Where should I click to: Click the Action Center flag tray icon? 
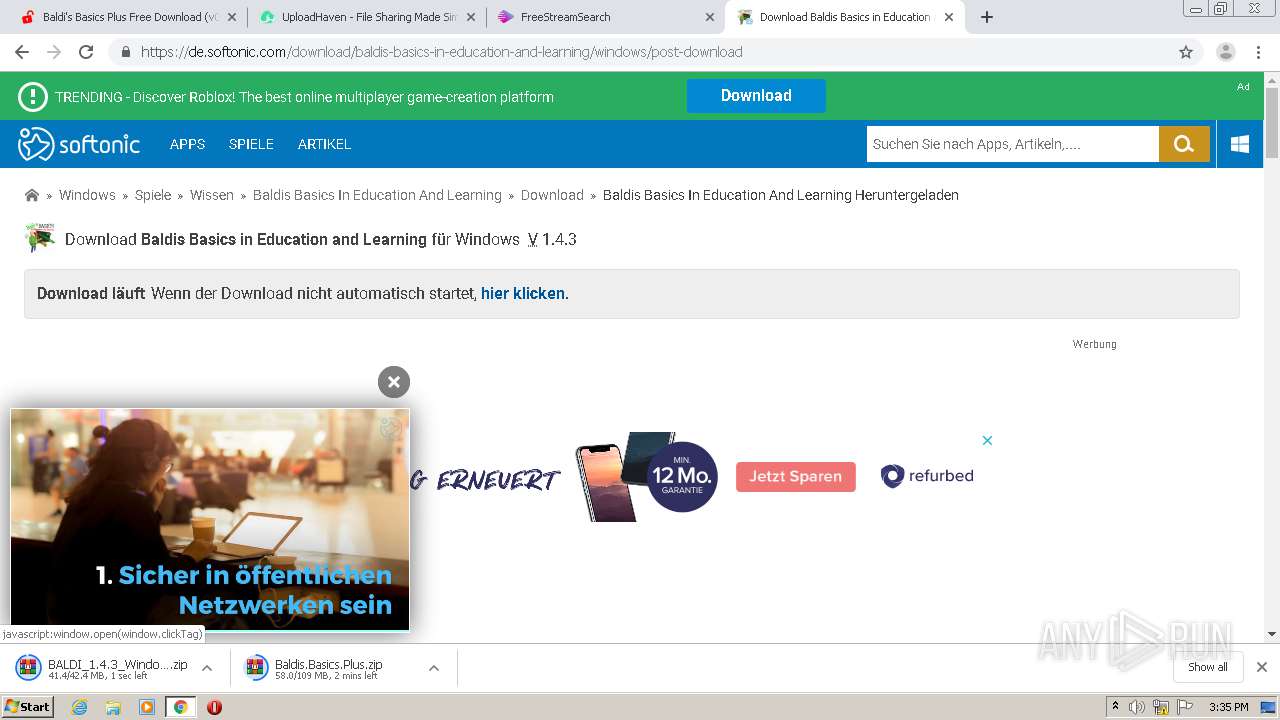tap(1184, 707)
